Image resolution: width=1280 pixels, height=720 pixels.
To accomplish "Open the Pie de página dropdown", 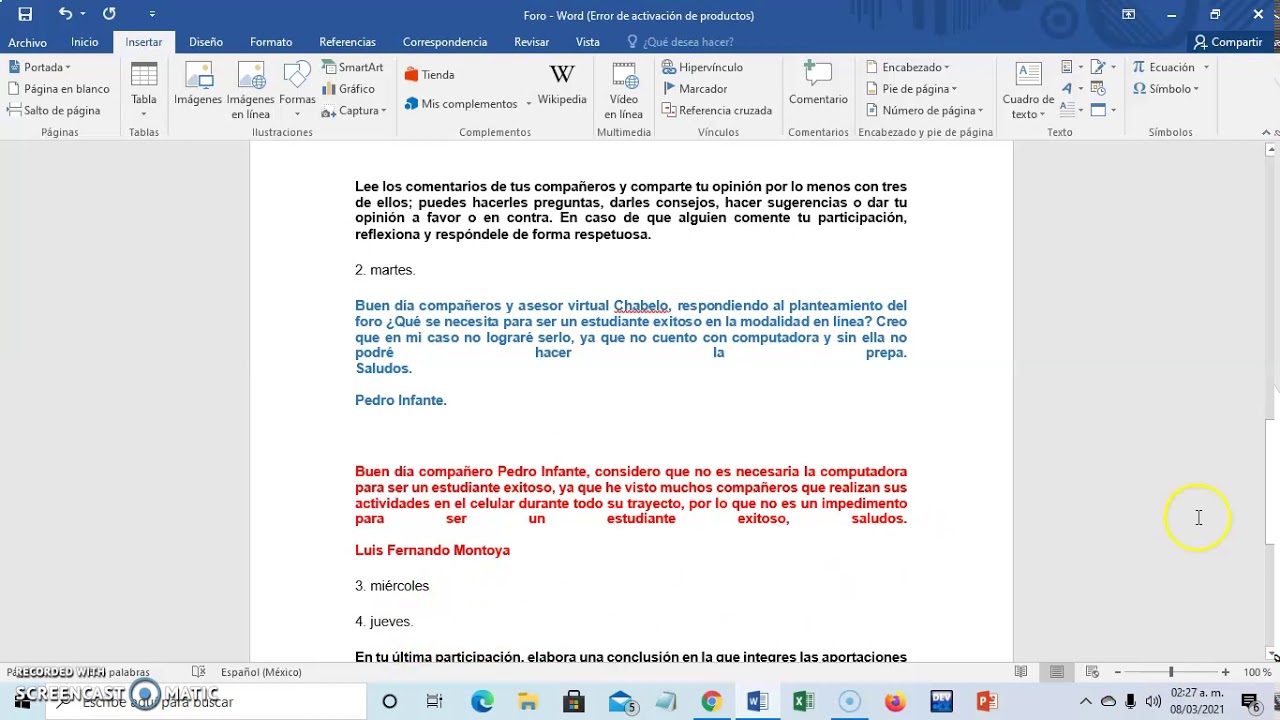I will click(911, 89).
